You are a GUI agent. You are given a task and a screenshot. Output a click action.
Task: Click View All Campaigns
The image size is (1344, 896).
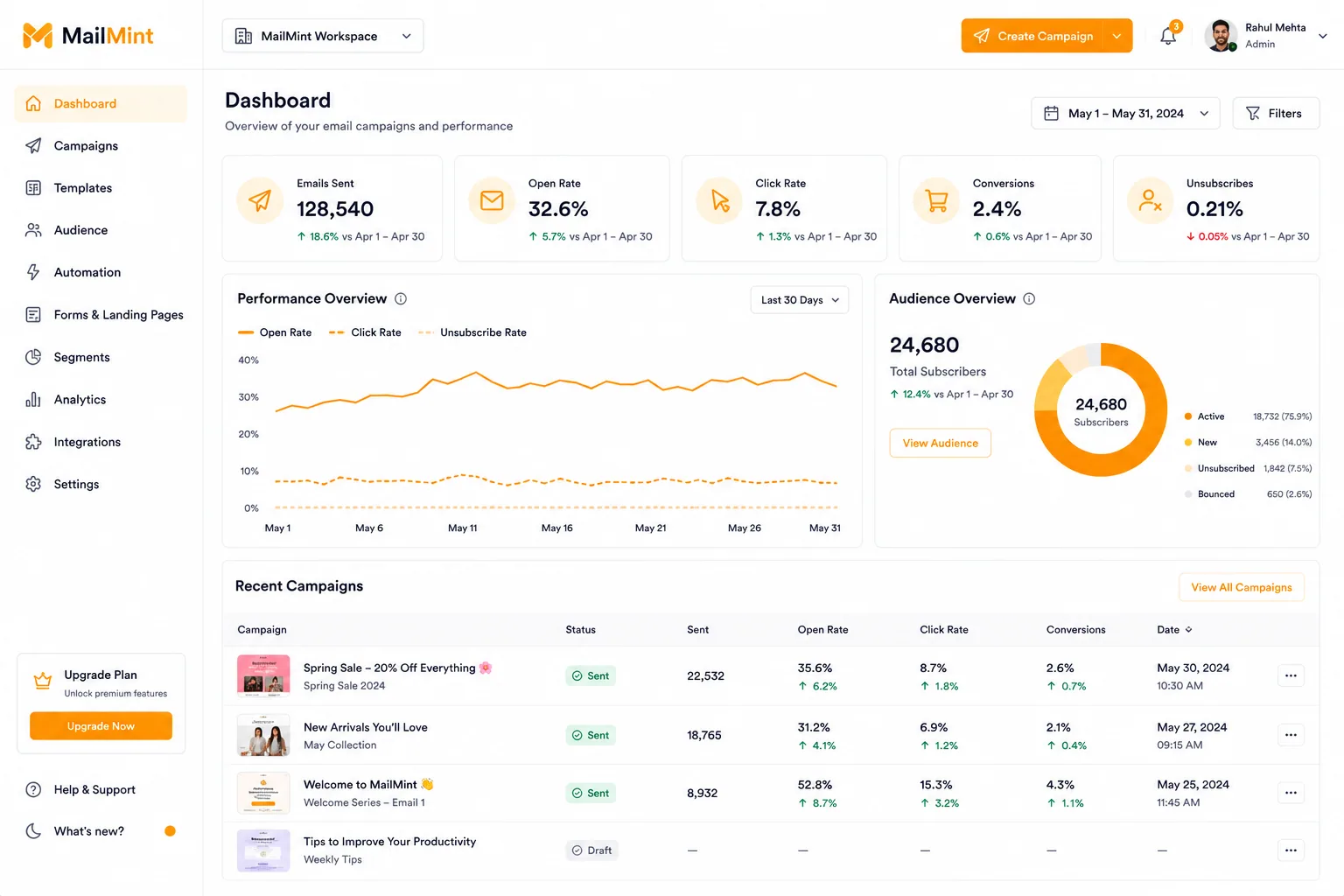pos(1242,587)
